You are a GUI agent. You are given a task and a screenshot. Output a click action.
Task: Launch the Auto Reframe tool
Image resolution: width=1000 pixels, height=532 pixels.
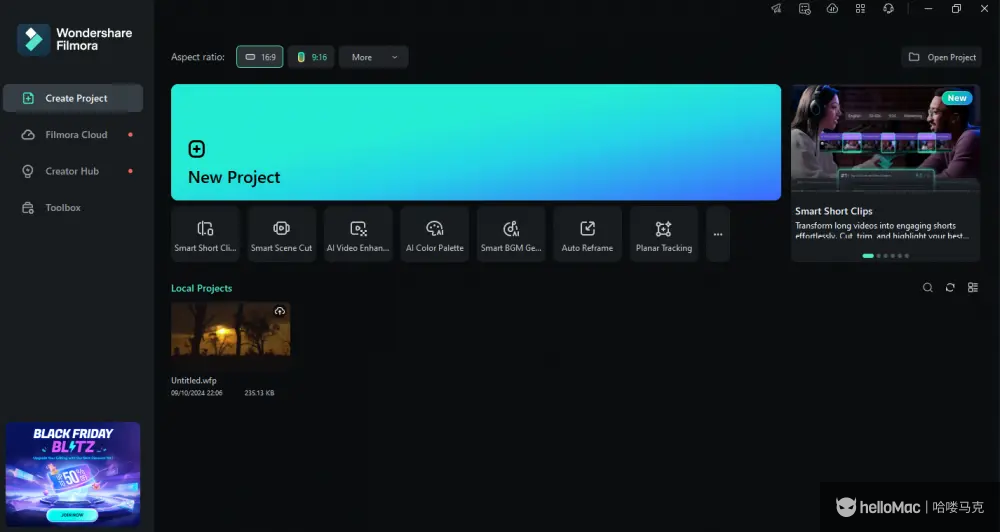(x=587, y=234)
